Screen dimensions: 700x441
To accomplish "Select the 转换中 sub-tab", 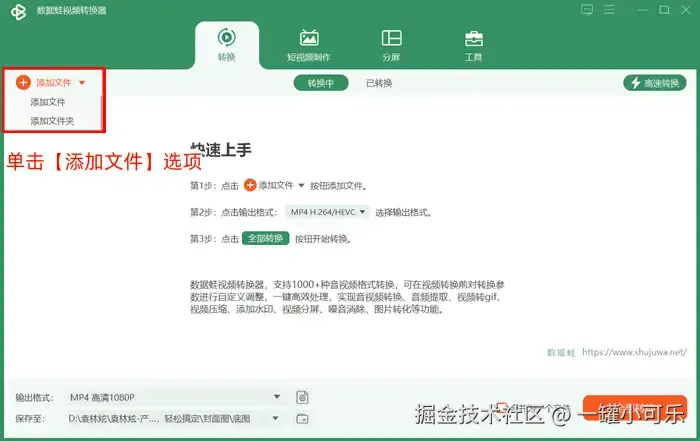I will click(x=321, y=83).
